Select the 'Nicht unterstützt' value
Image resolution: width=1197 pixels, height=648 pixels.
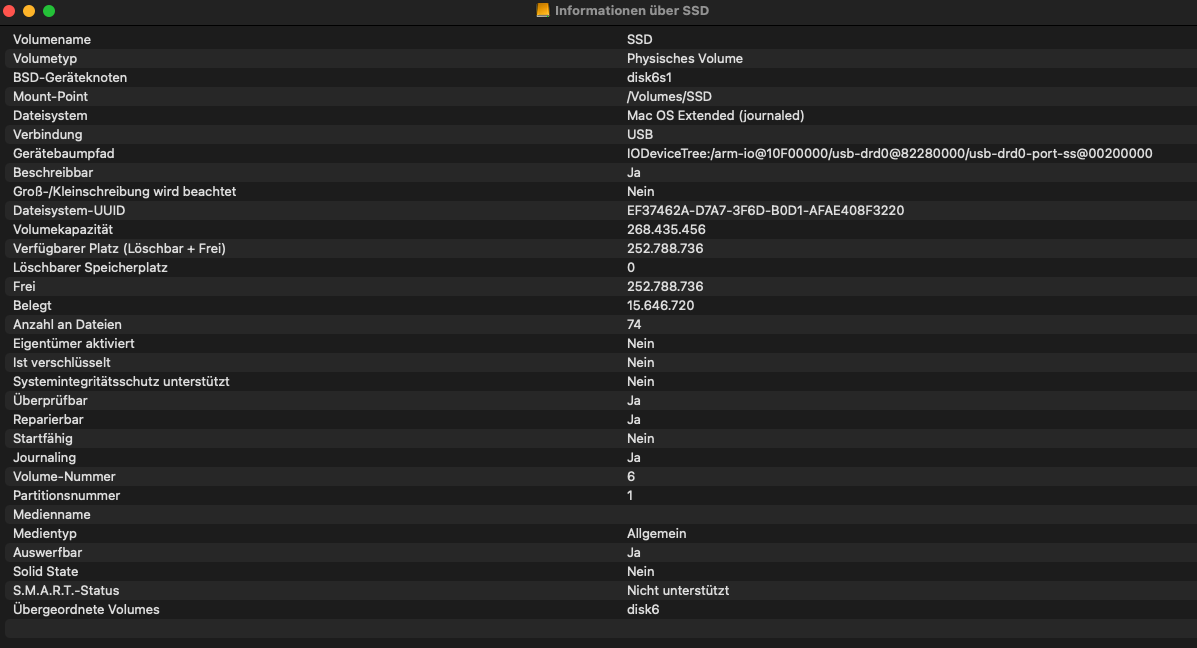pos(677,591)
